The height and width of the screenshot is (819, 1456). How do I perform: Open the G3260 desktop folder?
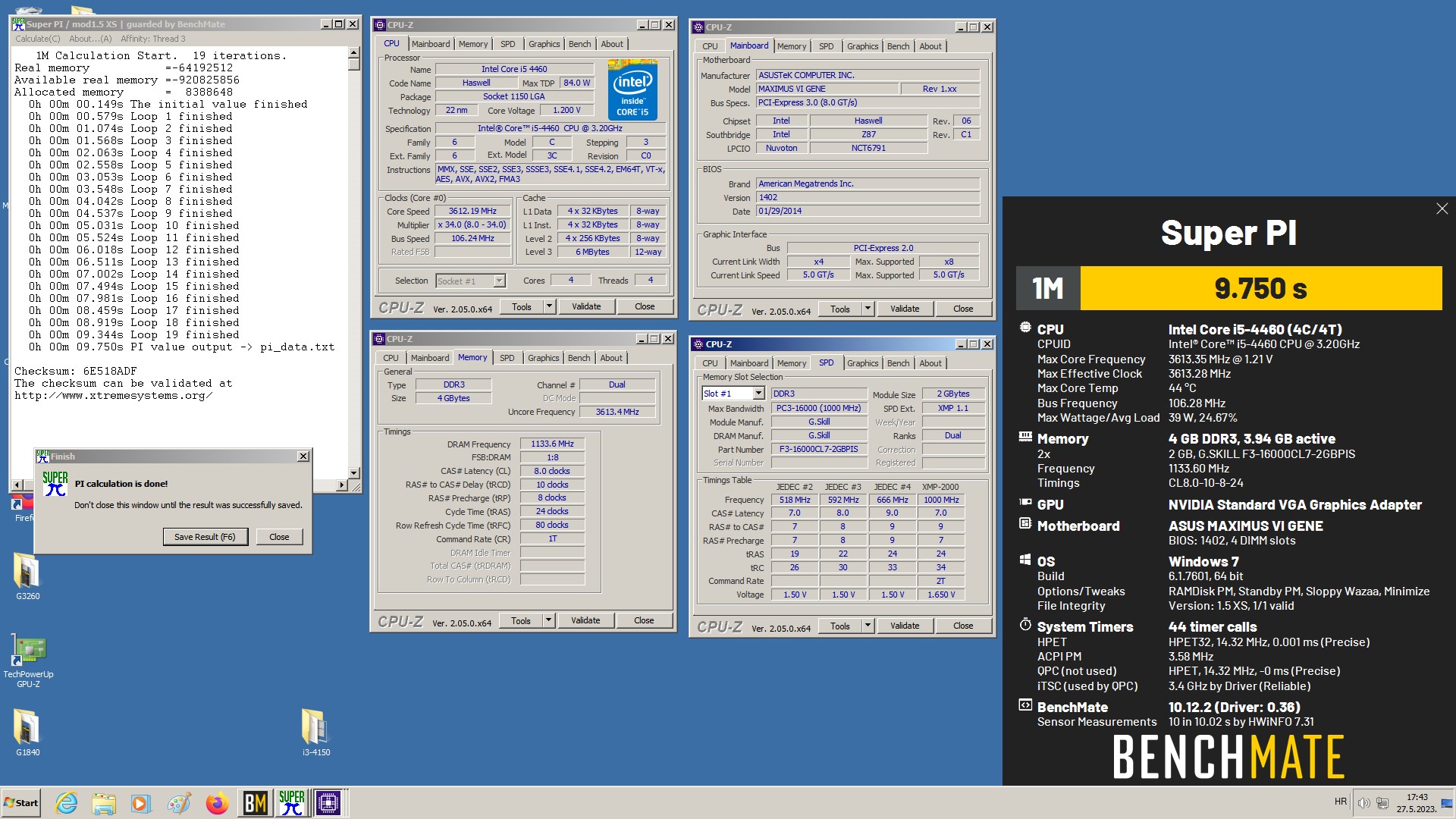pos(27,576)
